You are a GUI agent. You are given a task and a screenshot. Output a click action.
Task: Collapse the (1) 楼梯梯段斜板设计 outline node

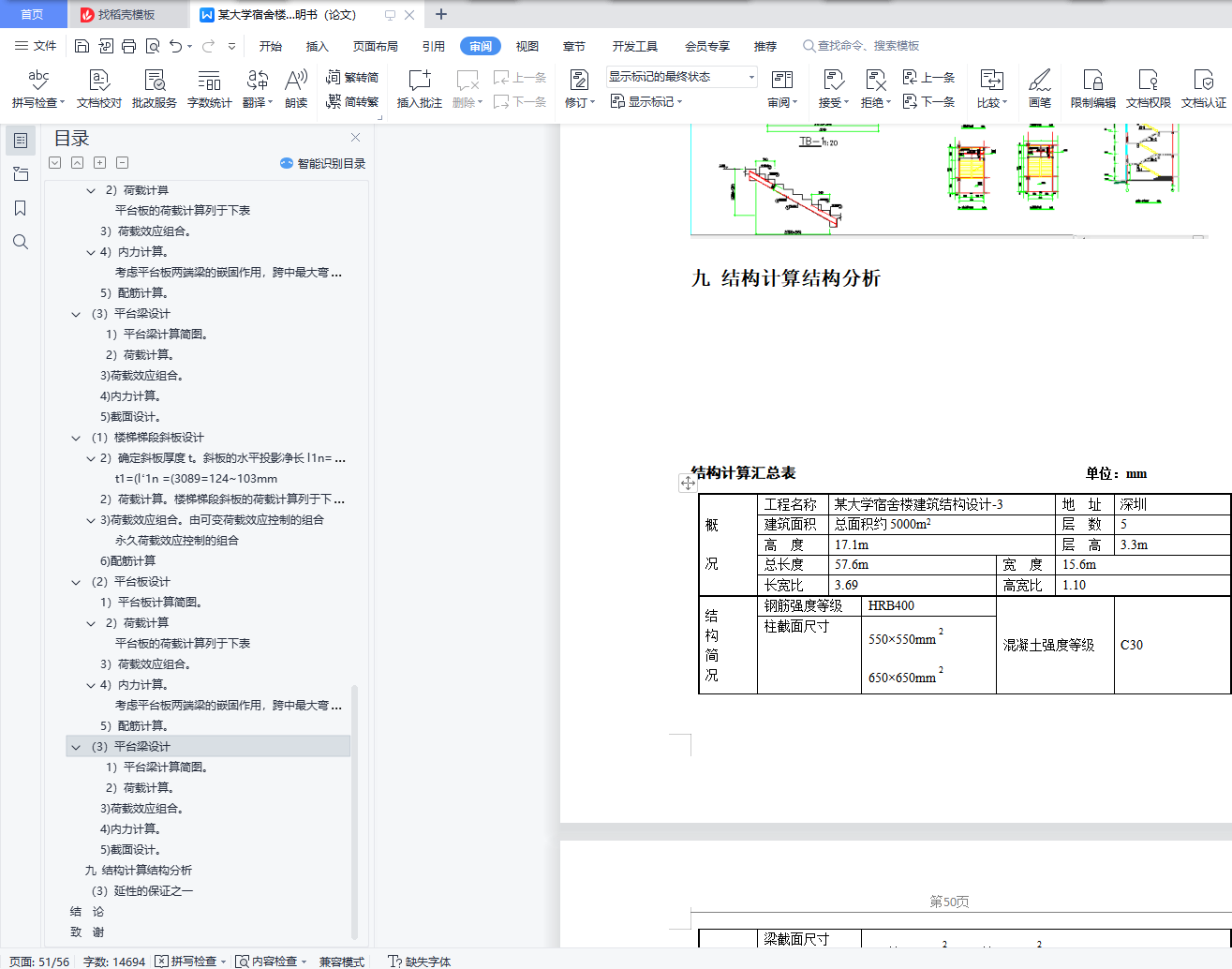click(77, 438)
